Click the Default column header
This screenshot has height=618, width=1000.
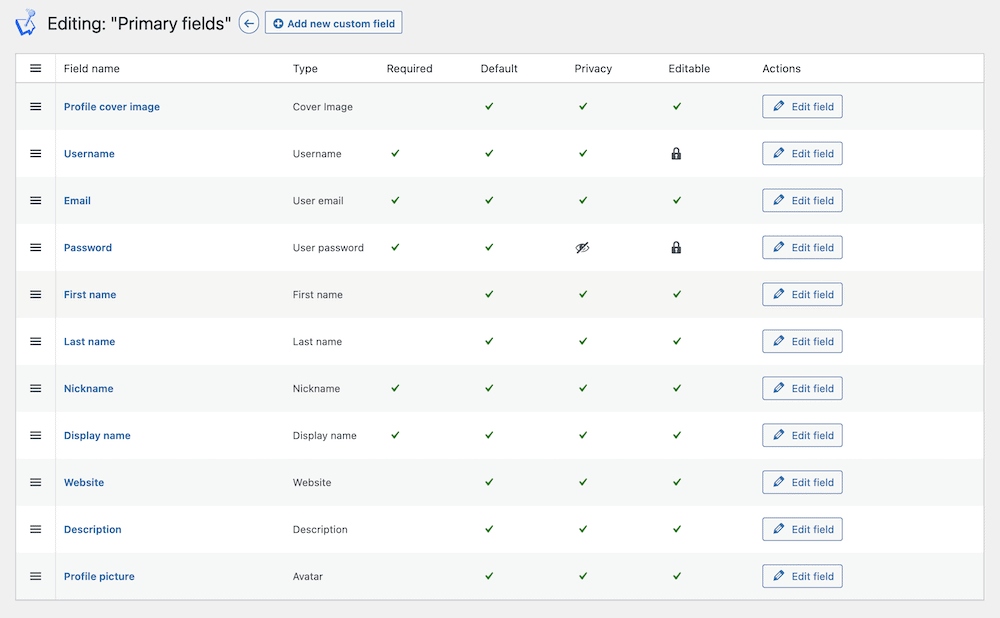[499, 68]
